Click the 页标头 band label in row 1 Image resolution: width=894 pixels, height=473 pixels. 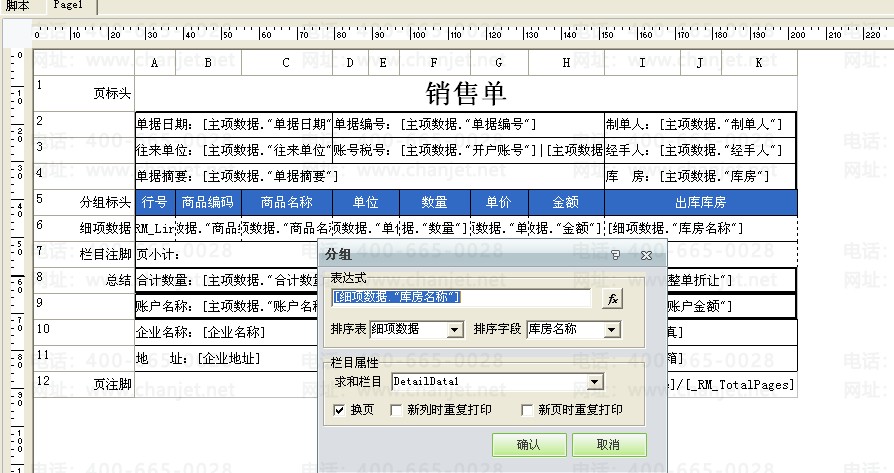112,93
